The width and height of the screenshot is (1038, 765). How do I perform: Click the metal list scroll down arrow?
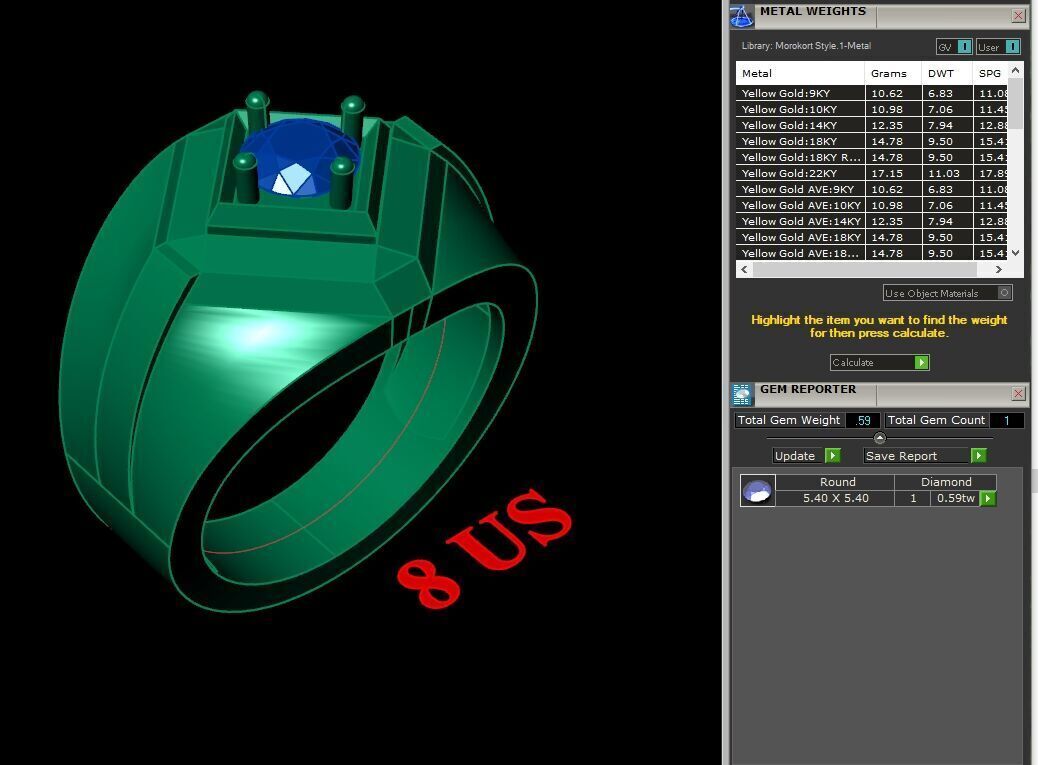point(1015,253)
